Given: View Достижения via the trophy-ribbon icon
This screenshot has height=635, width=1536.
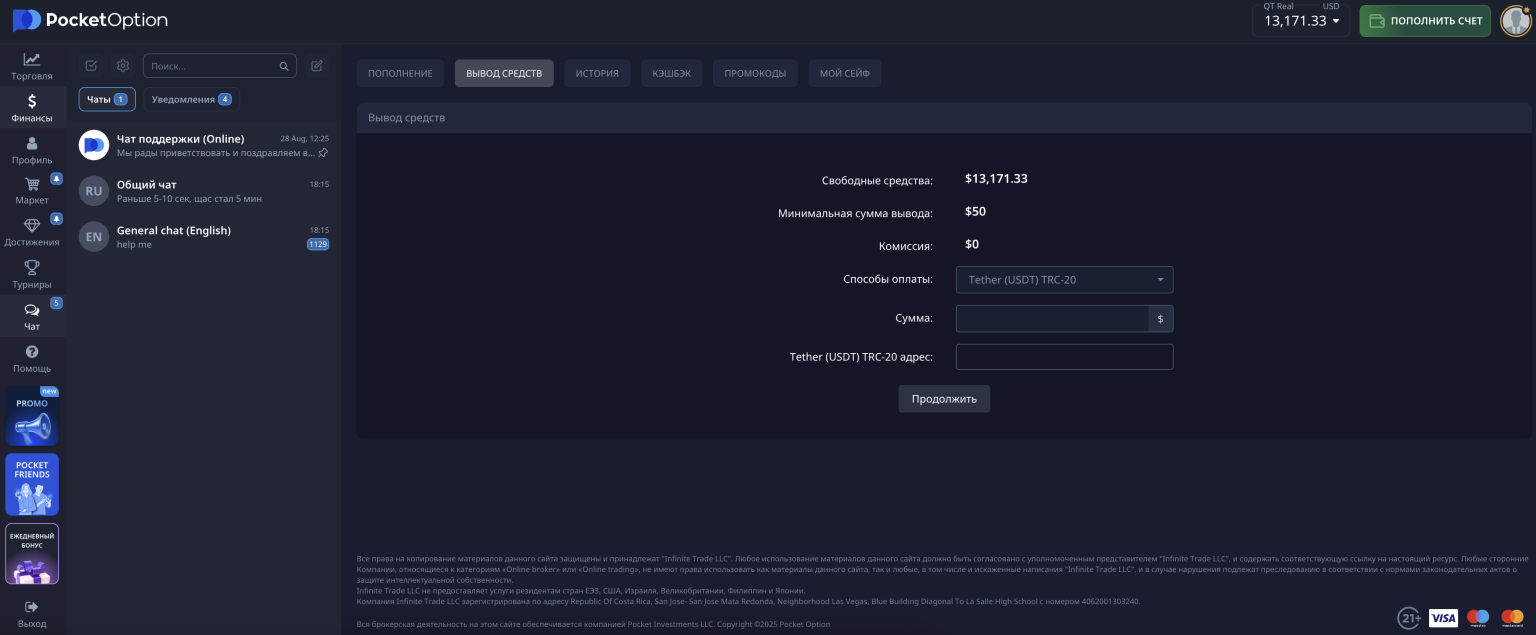Looking at the screenshot, I should 31,231.
